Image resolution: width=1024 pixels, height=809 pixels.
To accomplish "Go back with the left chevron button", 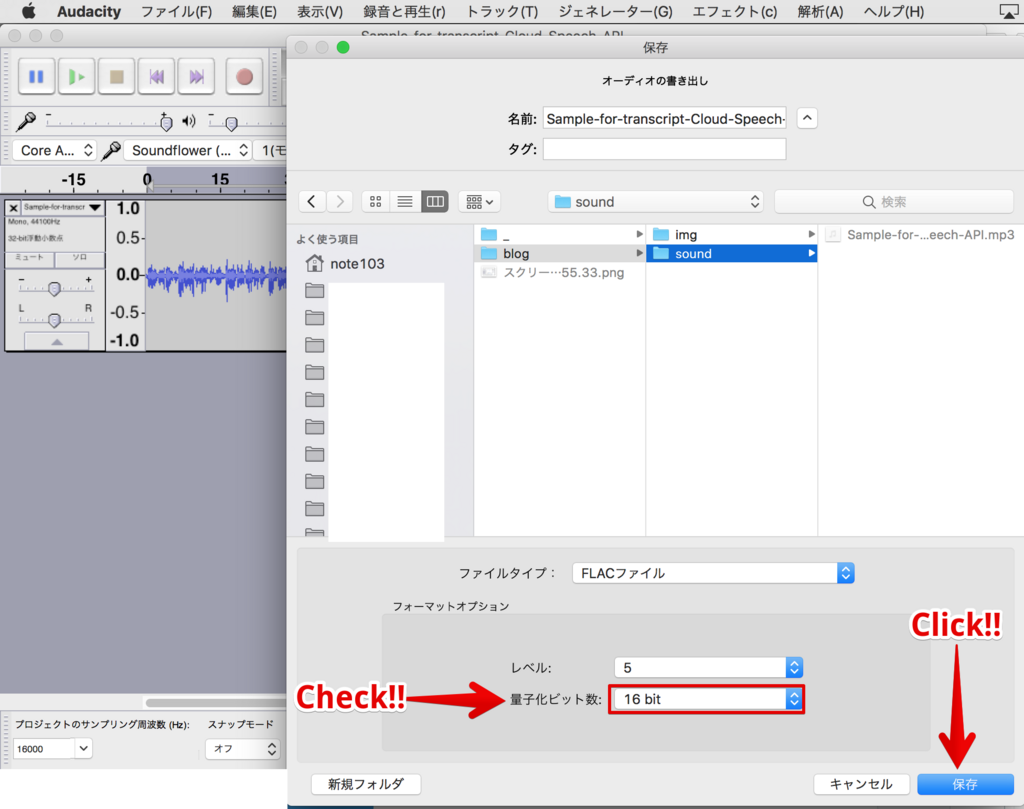I will tap(312, 202).
